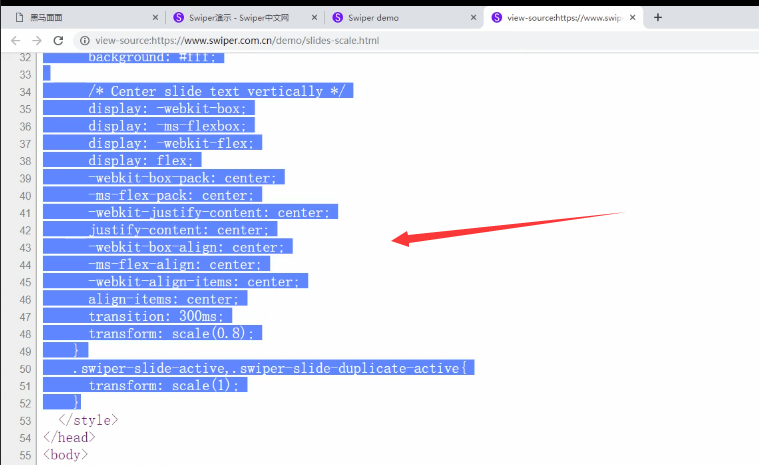Close the view-source tab
This screenshot has width=759, height=465.
633,17
